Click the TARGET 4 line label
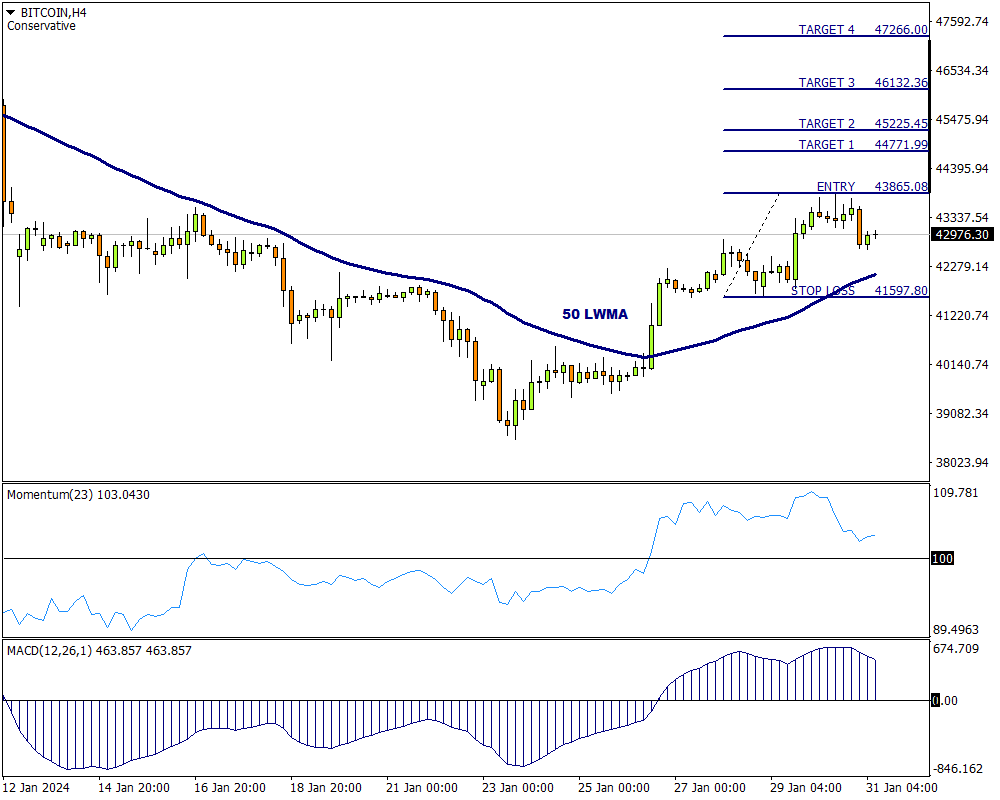Viewport: 1000px width, 800px height. pos(826,30)
